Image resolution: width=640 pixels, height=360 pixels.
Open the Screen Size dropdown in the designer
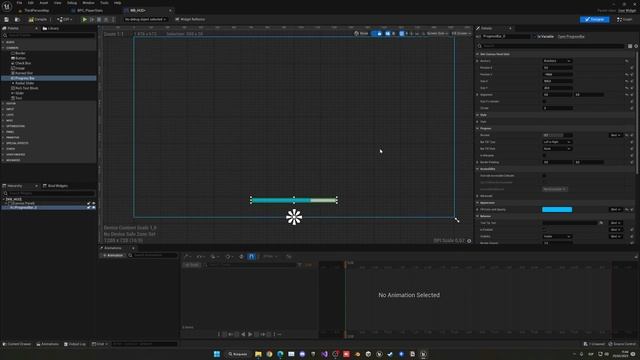click(437, 33)
